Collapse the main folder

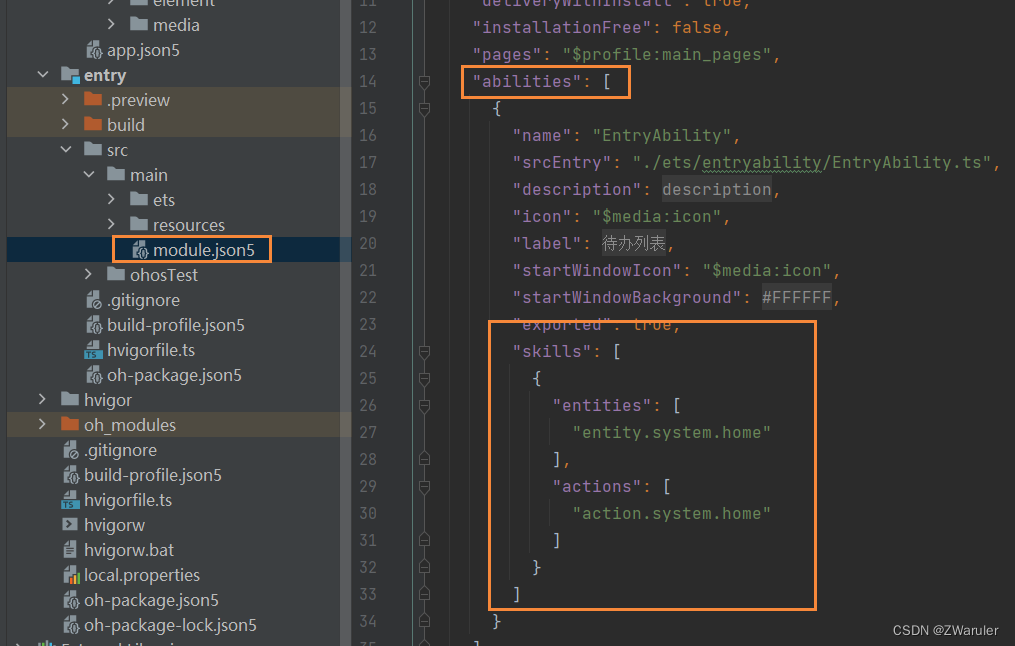(x=89, y=175)
